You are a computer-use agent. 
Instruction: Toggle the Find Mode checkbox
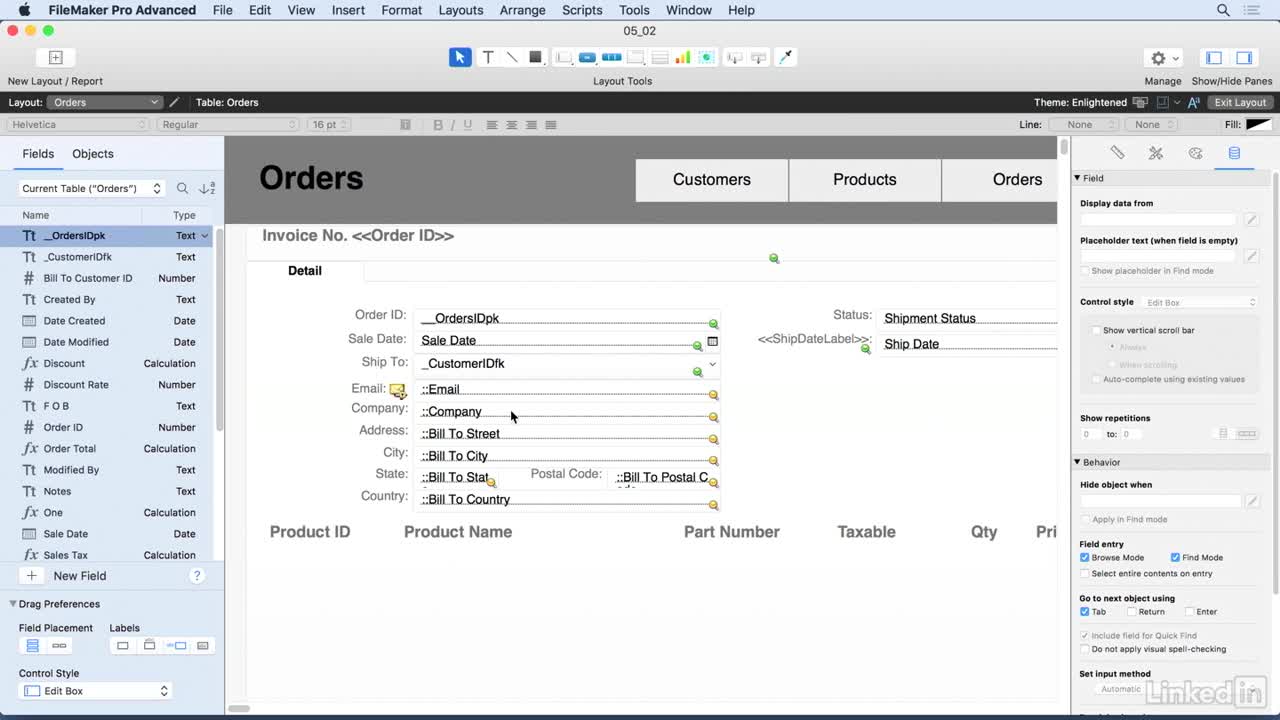[x=1175, y=557]
